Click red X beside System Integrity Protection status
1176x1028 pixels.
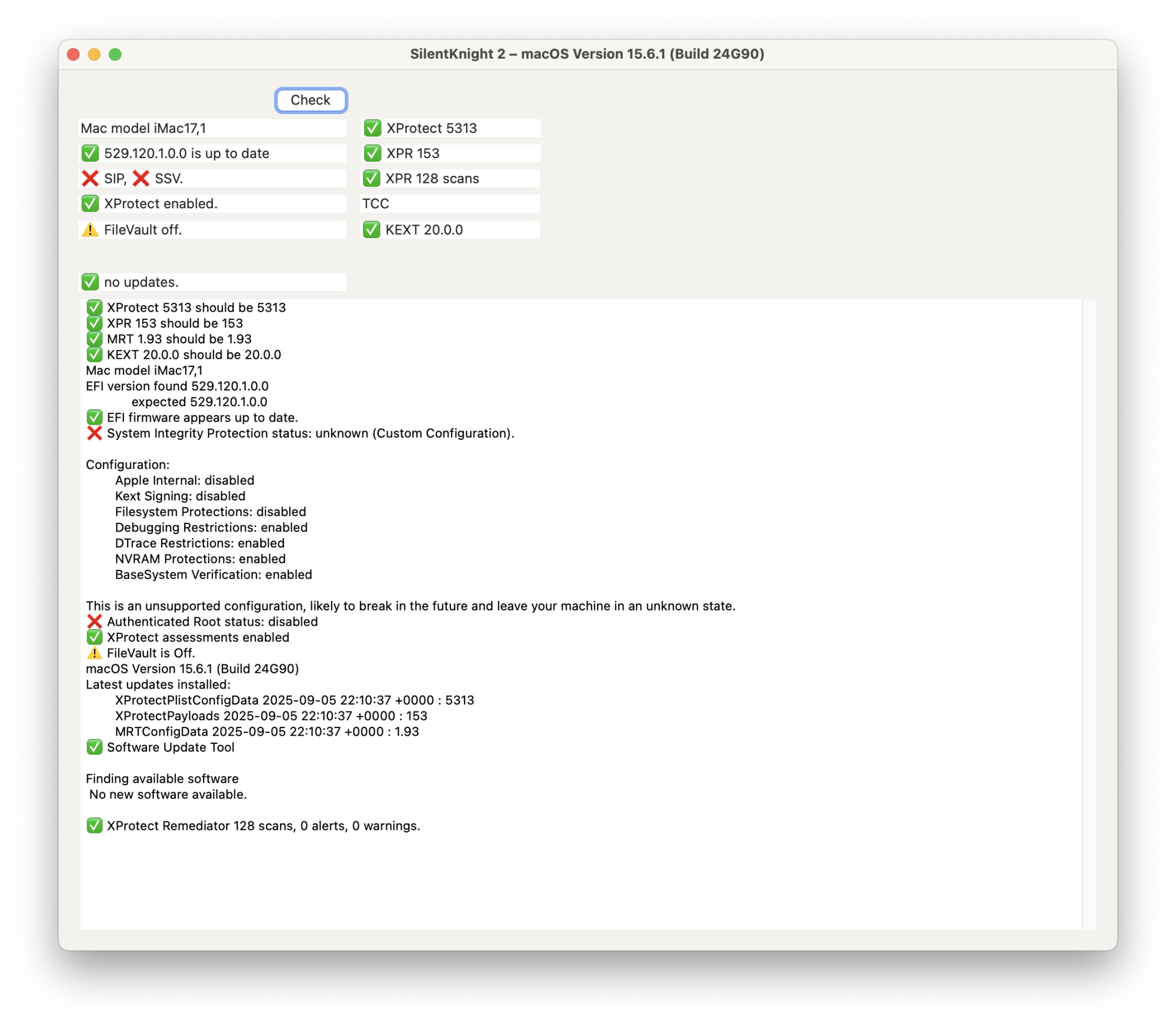pyautogui.click(x=94, y=433)
